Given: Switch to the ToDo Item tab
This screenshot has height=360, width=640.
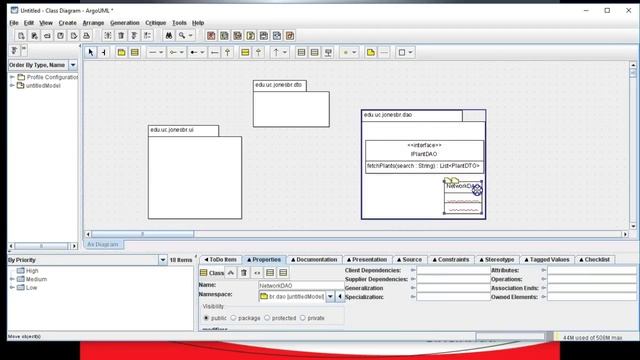Looking at the screenshot, I should click(220, 260).
